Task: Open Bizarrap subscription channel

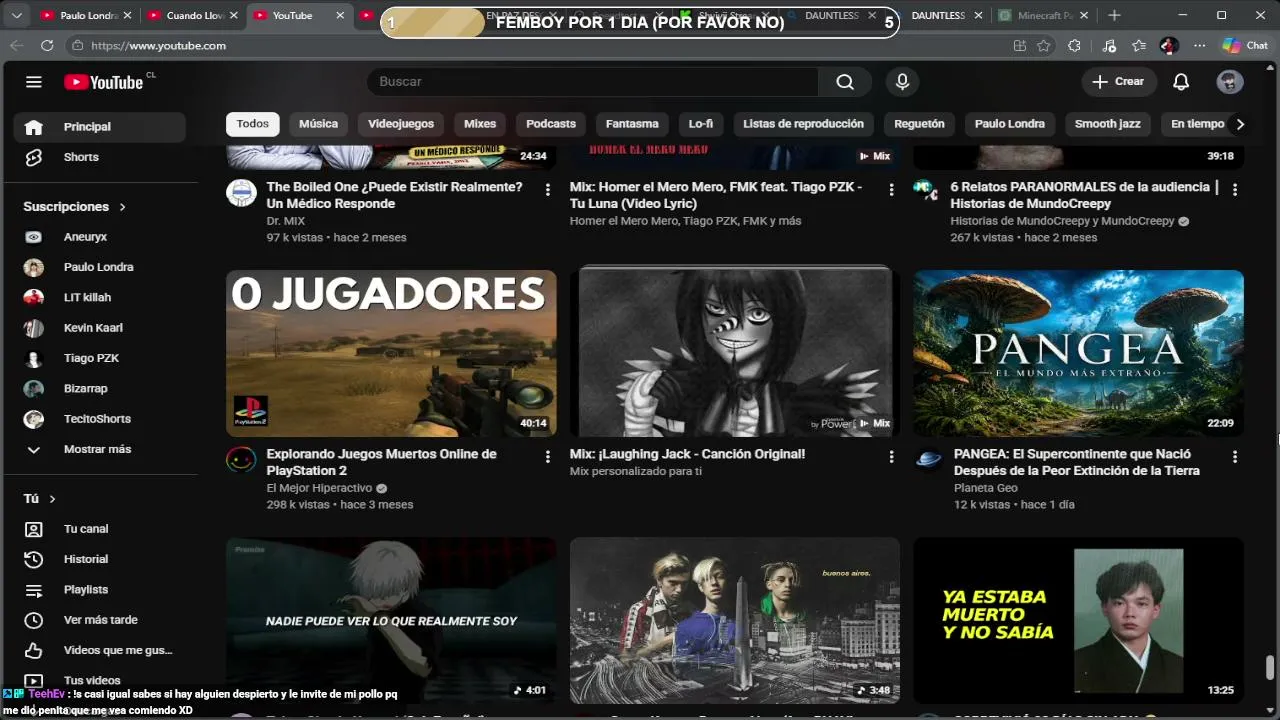Action: pyautogui.click(x=100, y=388)
